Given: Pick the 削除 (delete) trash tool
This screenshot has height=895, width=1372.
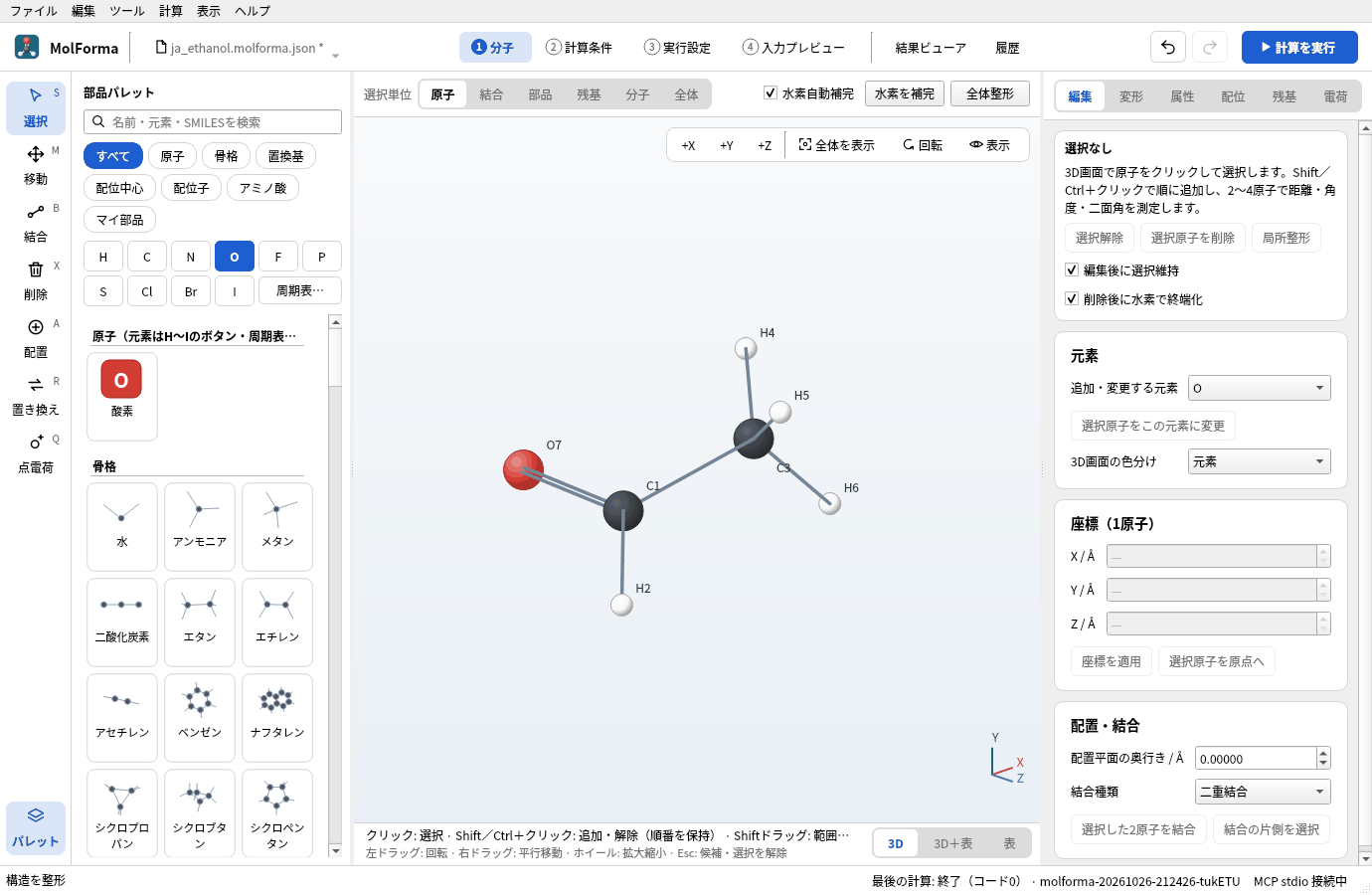Looking at the screenshot, I should 36,280.
